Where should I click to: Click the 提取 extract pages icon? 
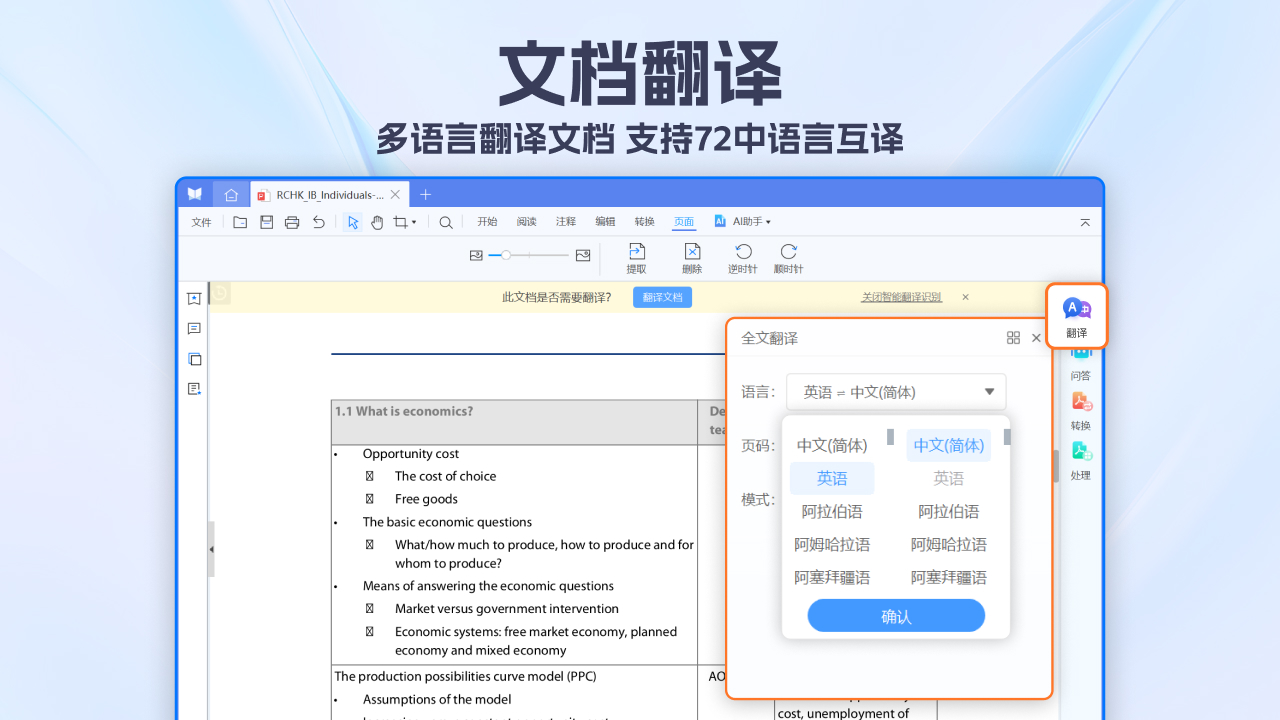click(x=636, y=257)
